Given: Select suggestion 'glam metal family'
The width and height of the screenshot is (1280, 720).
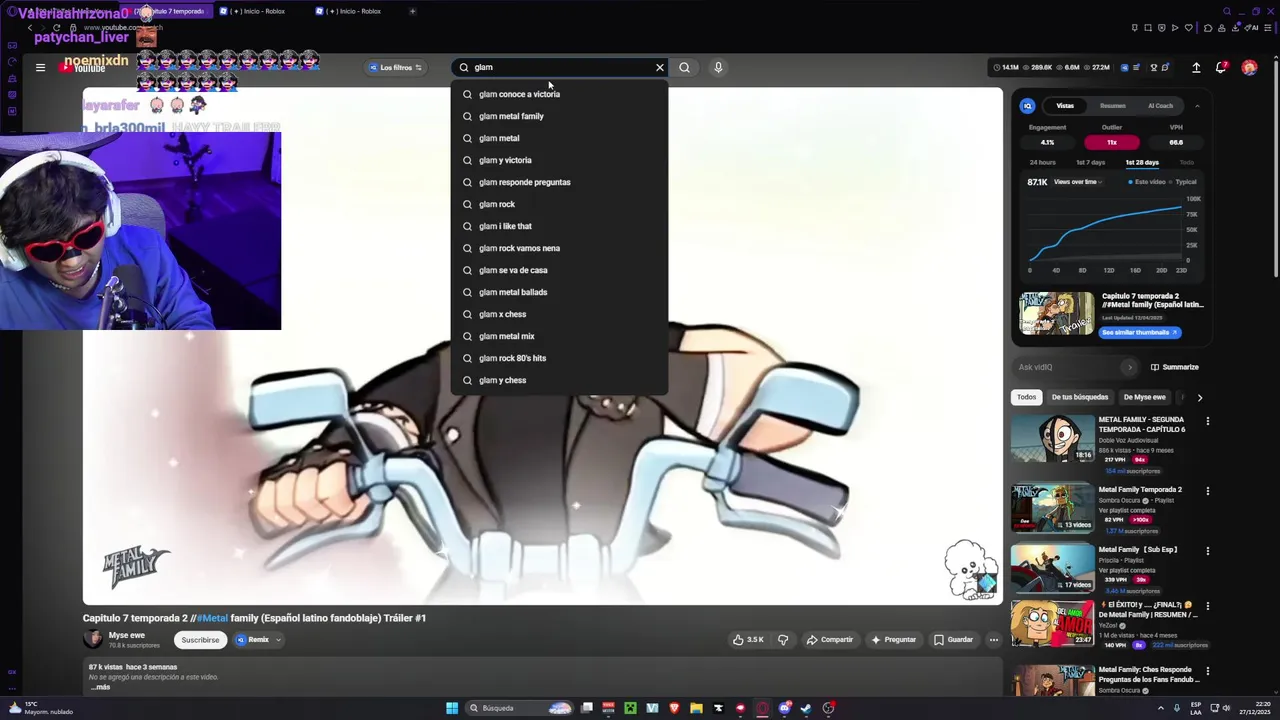Looking at the screenshot, I should click(559, 116).
